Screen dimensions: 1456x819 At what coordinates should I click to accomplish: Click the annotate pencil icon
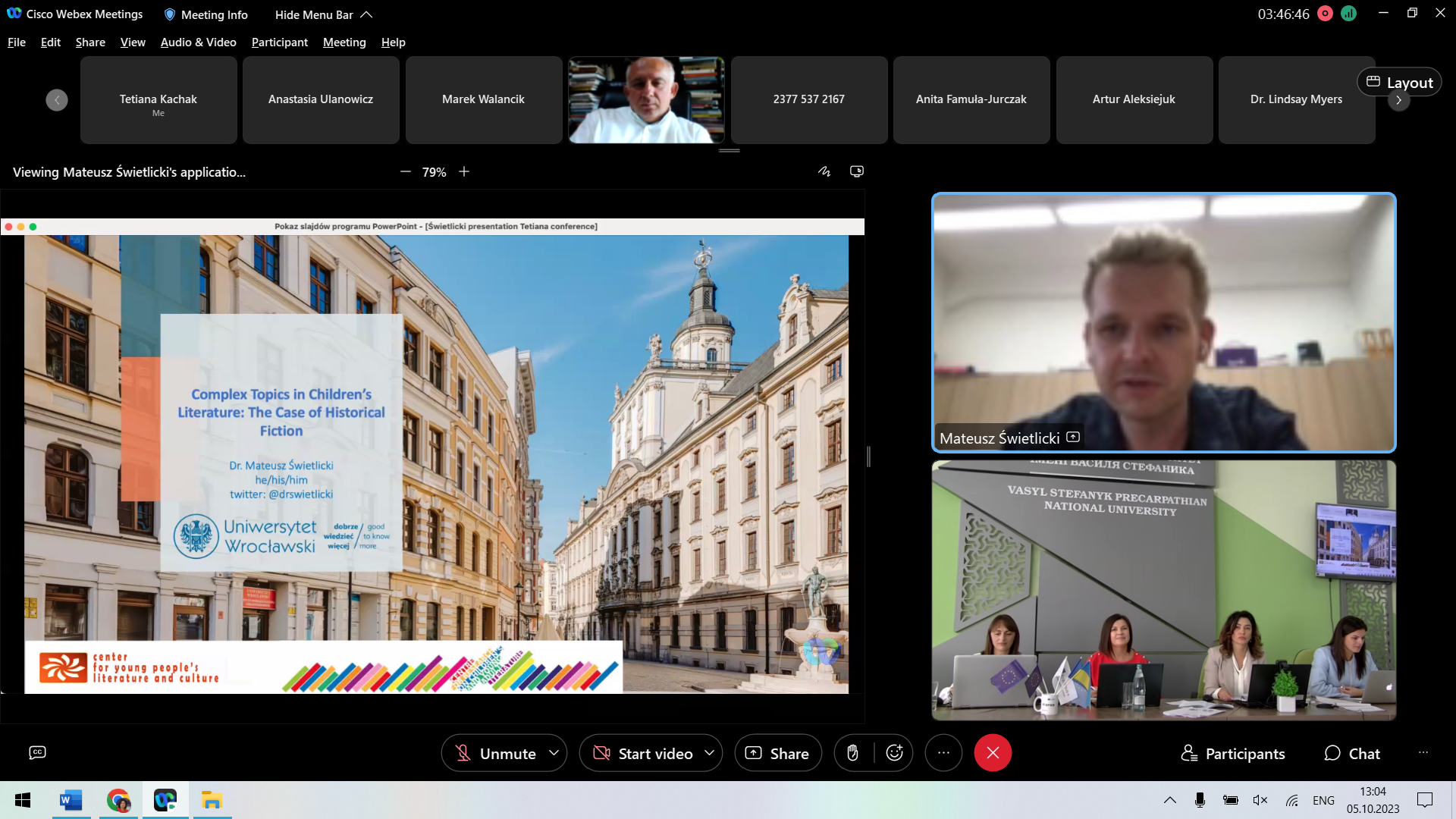pyautogui.click(x=824, y=171)
